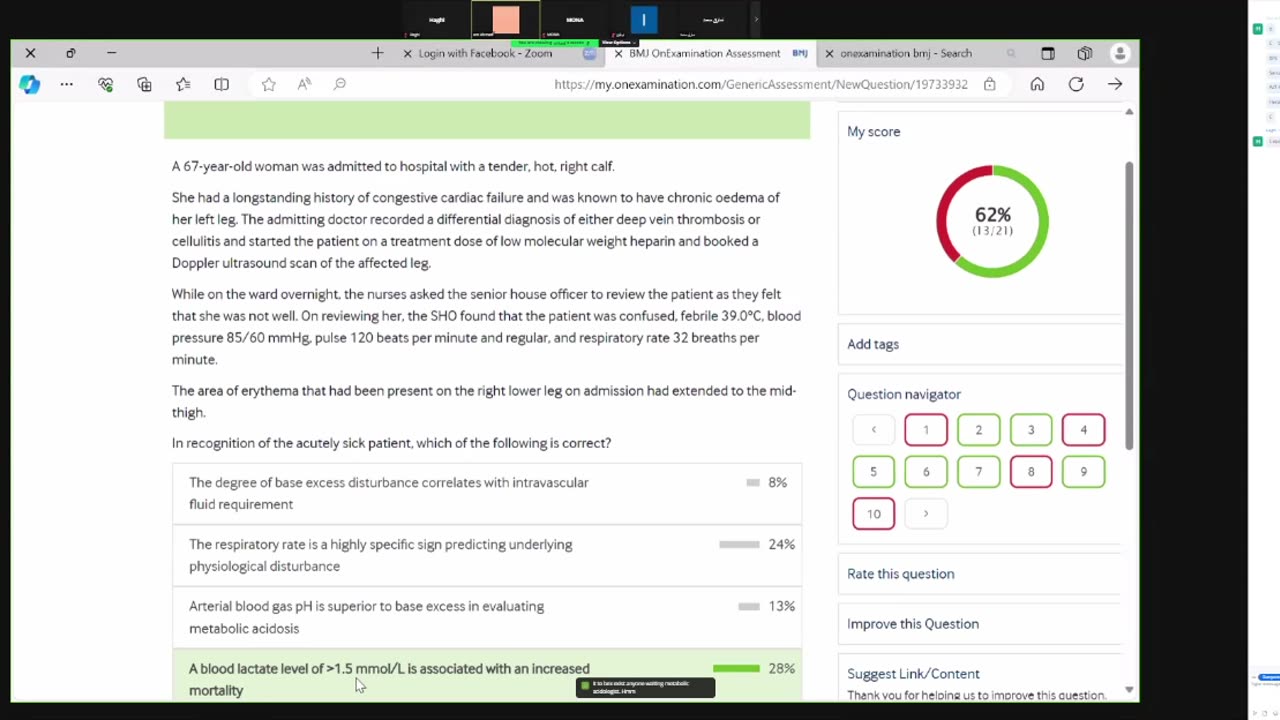Image resolution: width=1280 pixels, height=720 pixels.
Task: Expand the Add tags section
Action: pos(980,344)
